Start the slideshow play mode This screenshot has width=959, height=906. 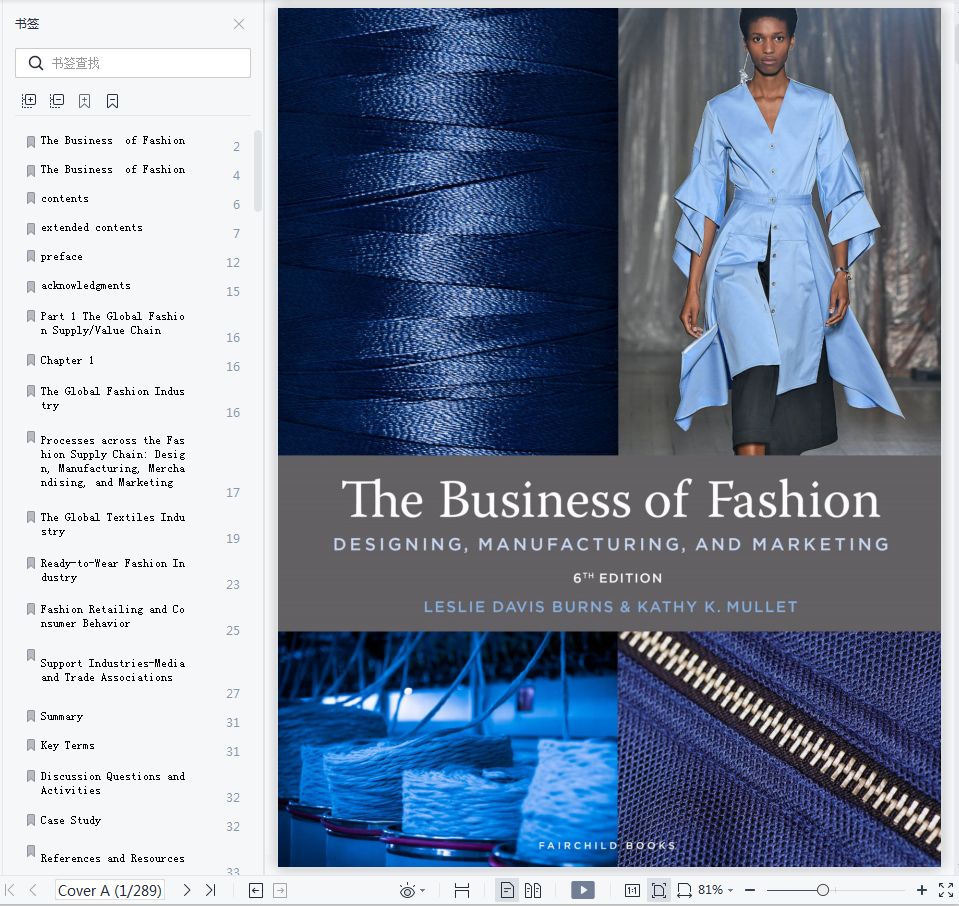click(583, 890)
